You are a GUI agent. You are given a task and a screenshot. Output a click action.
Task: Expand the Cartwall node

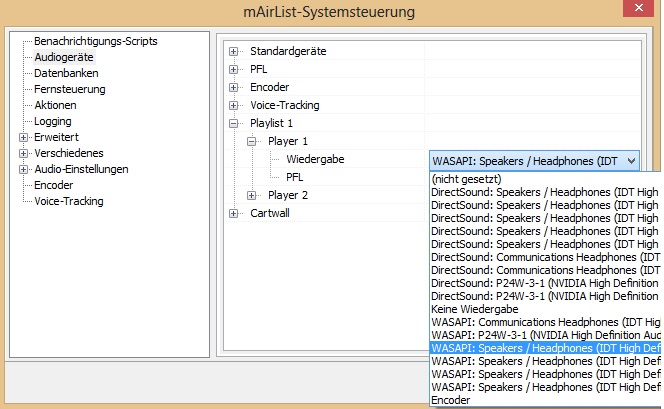[234, 213]
